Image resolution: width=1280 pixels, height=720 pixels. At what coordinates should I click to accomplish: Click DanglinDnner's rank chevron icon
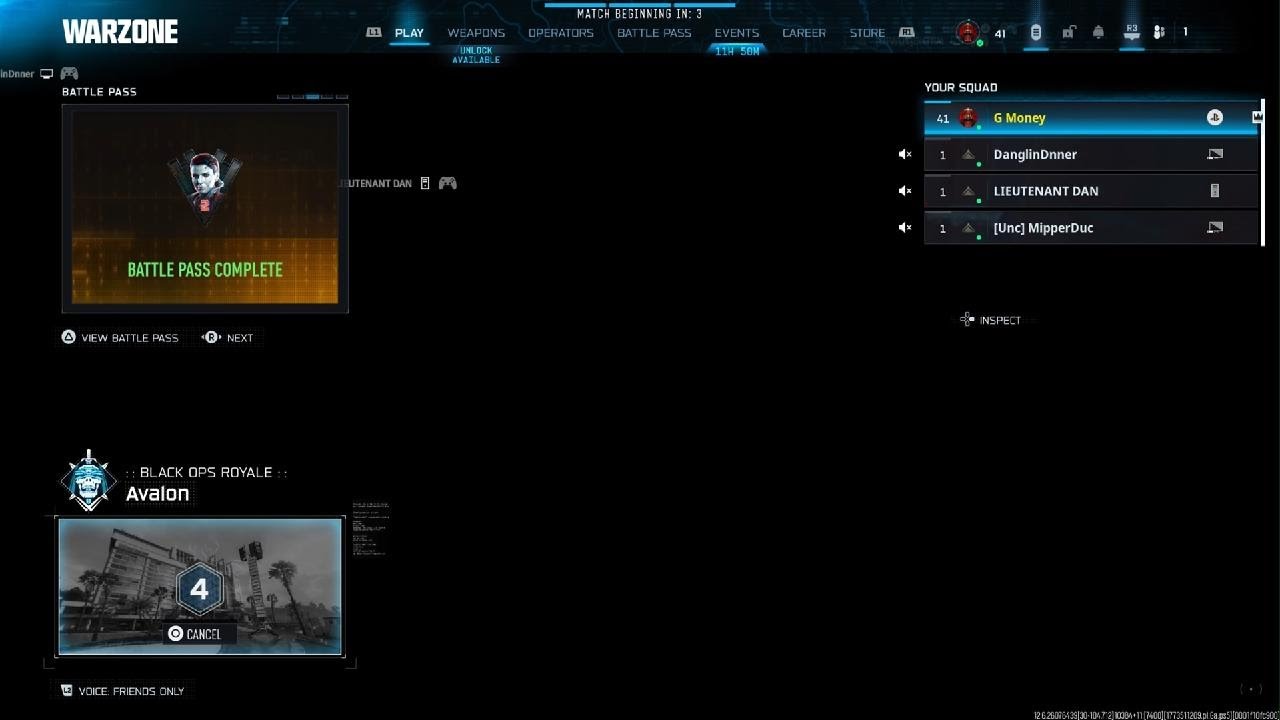pyautogui.click(x=968, y=155)
